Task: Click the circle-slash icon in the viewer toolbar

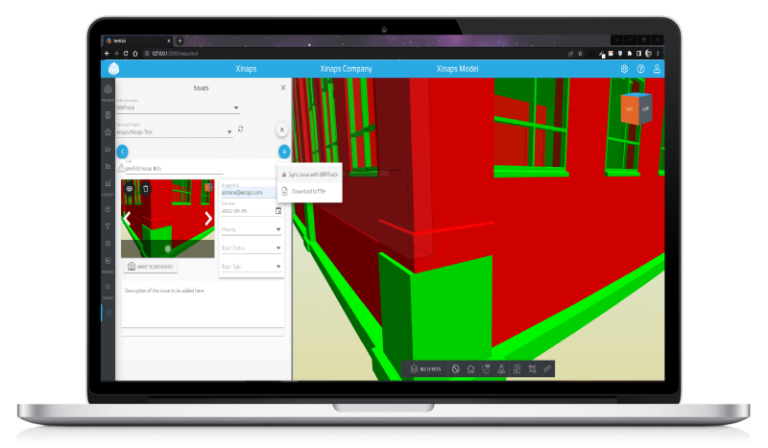Action: 456,369
